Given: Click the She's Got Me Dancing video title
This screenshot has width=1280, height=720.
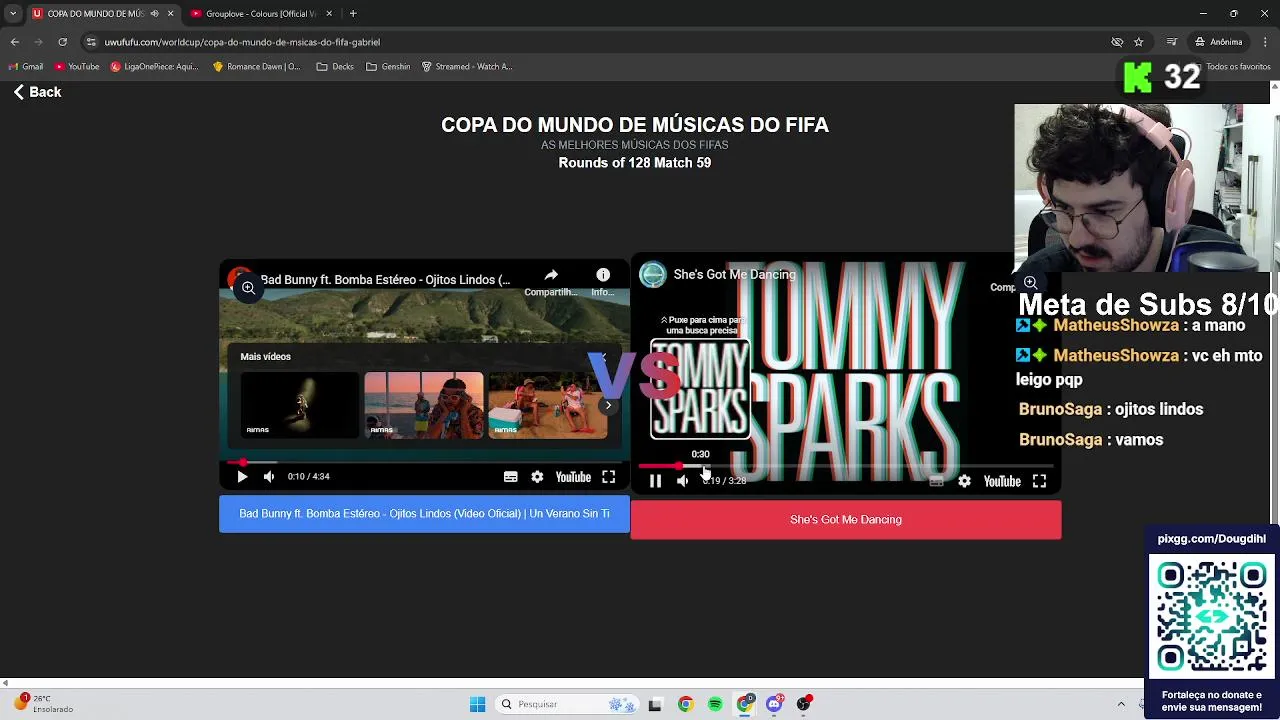Looking at the screenshot, I should pyautogui.click(x=735, y=274).
